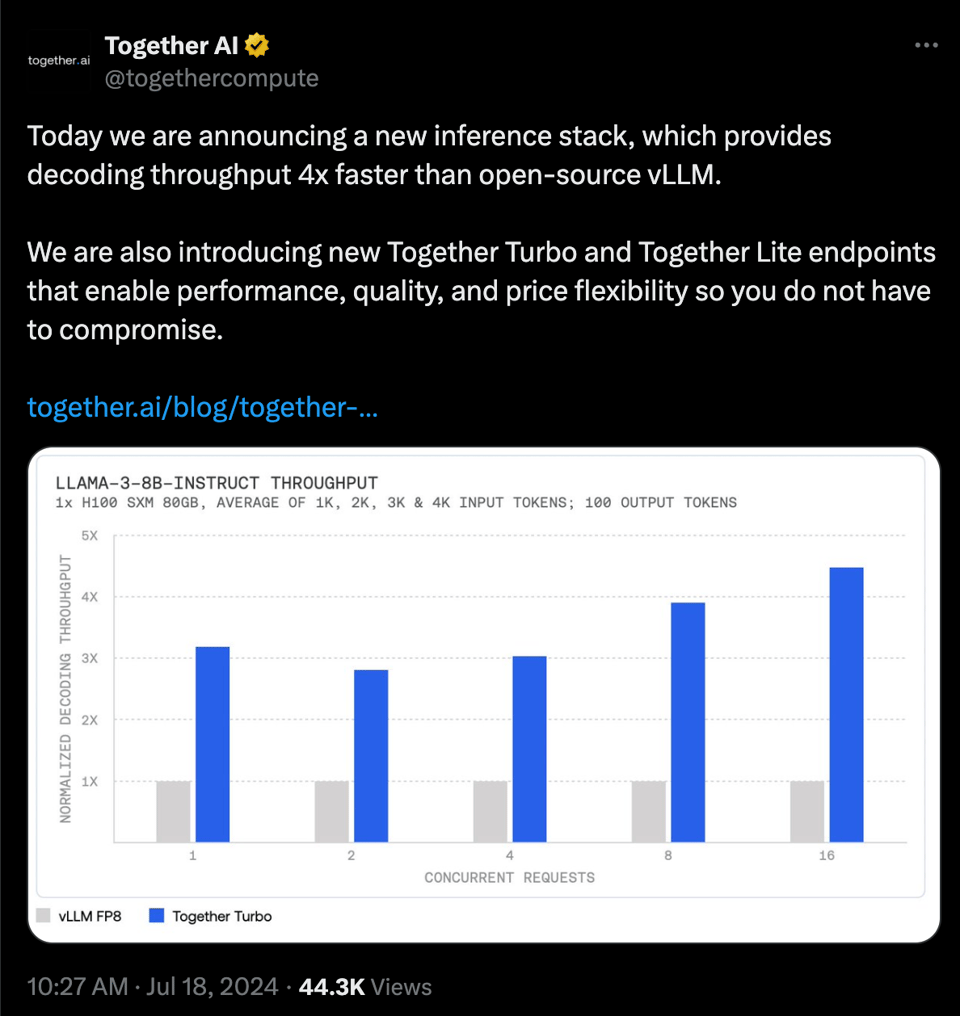
Task: Click the Together AI profile avatar
Action: (59, 60)
